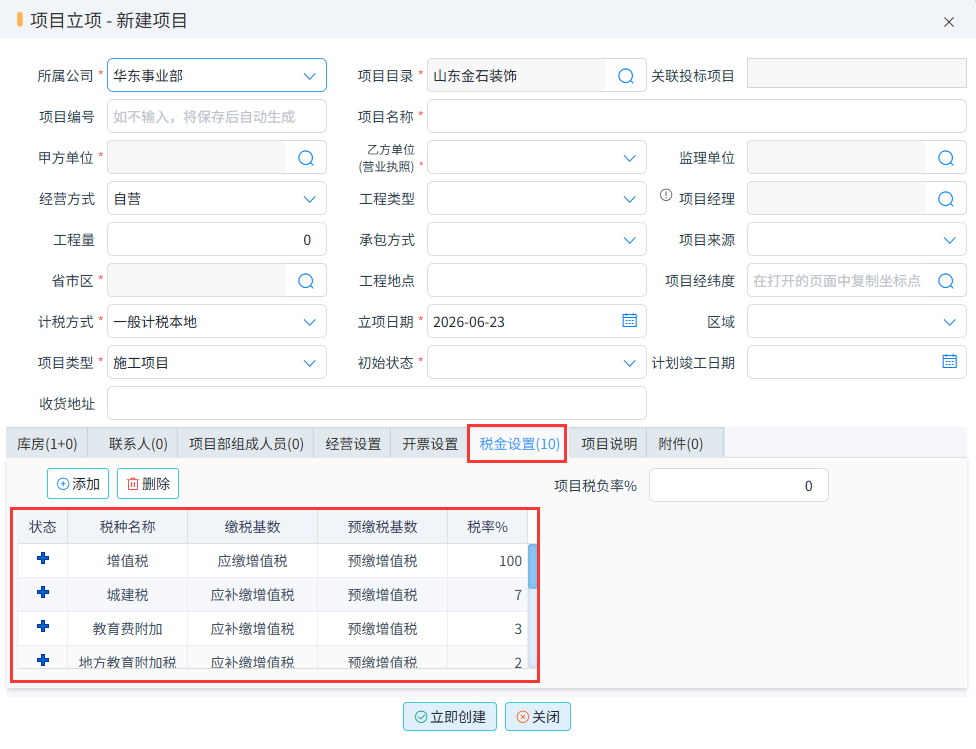
Task: Expand the 所属公司 dropdown
Action: pyautogui.click(x=309, y=76)
